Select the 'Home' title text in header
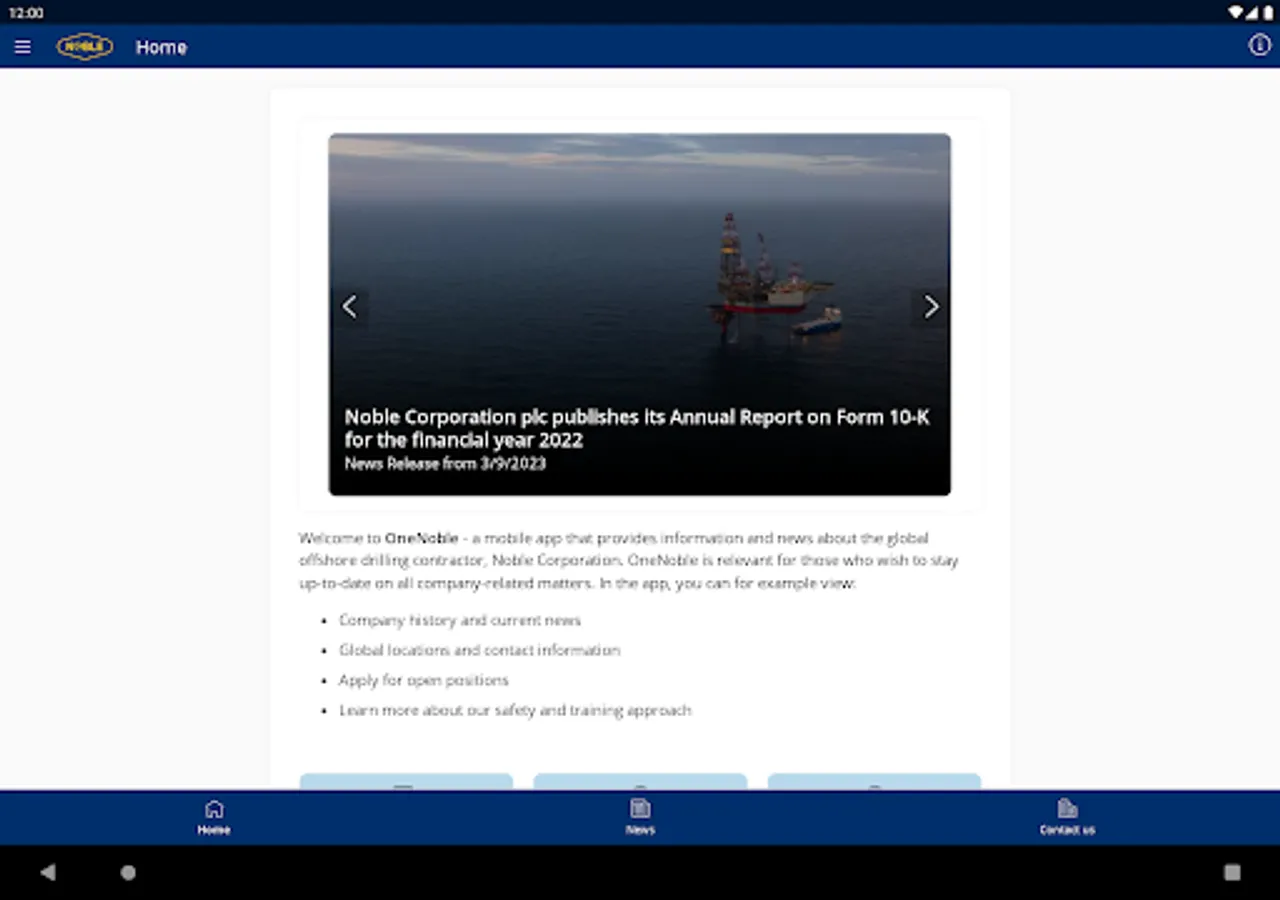 tap(161, 47)
